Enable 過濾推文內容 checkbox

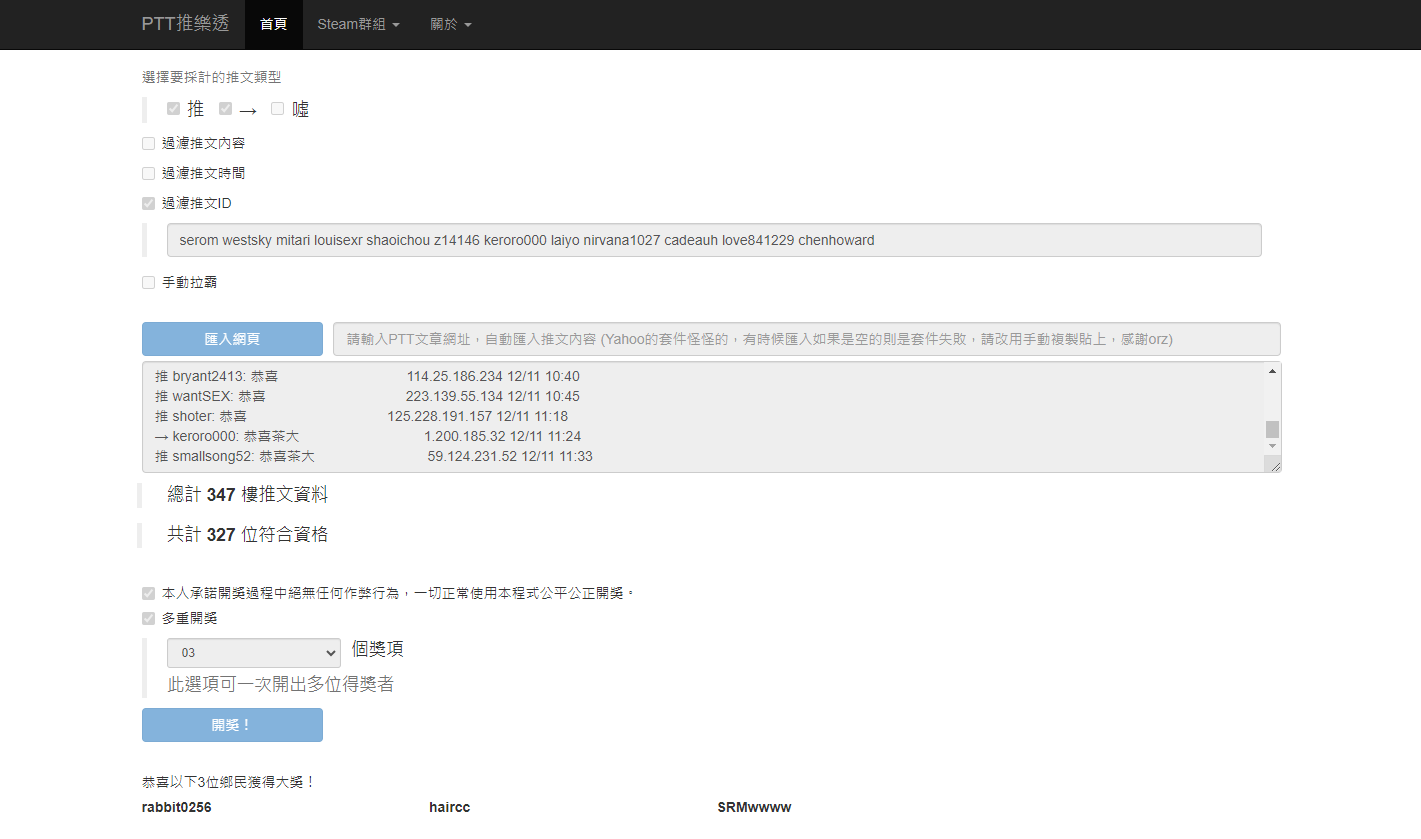pos(149,144)
